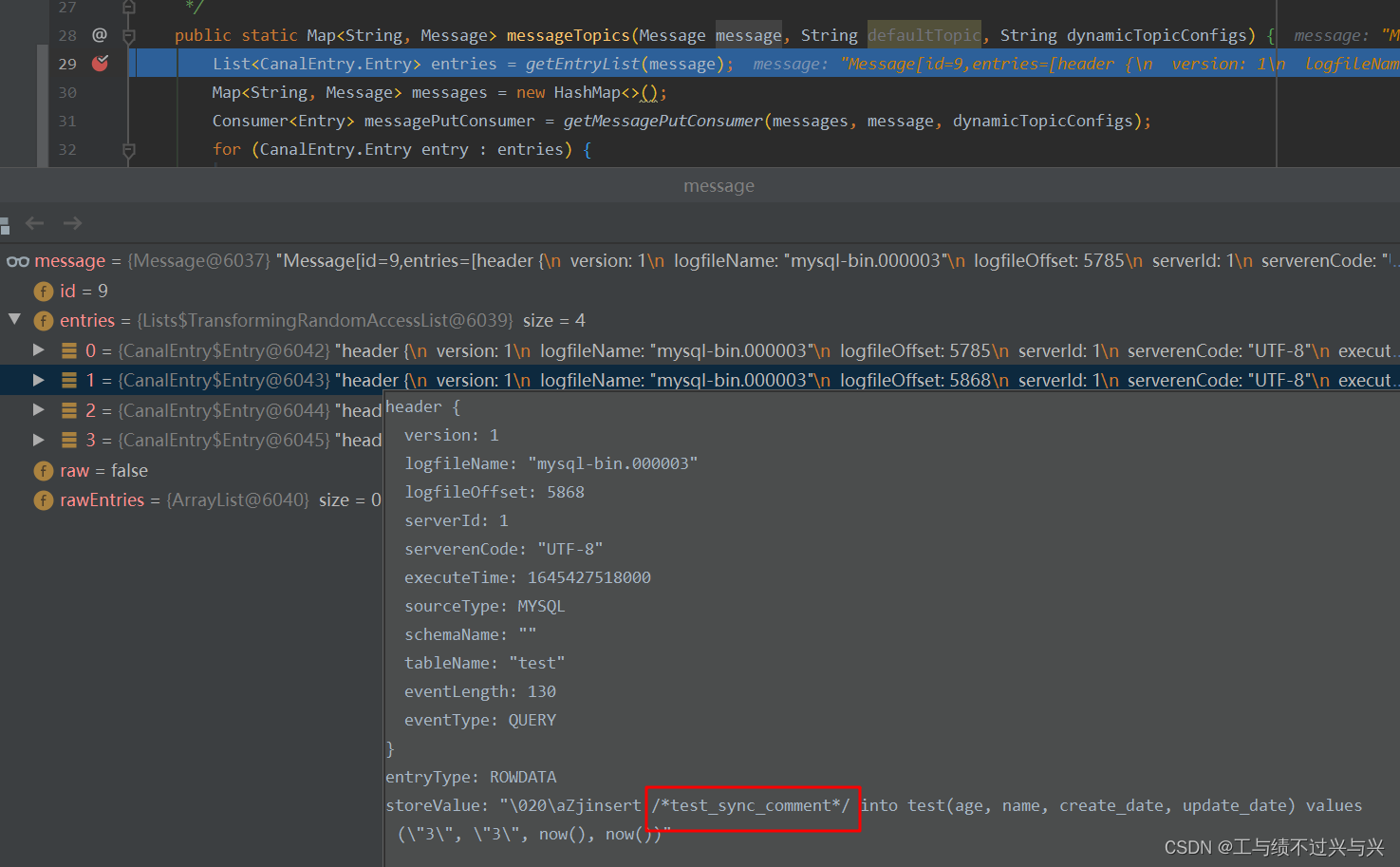The width and height of the screenshot is (1400, 867).
Task: Click the field icon beside raw = false
Action: click(x=44, y=471)
